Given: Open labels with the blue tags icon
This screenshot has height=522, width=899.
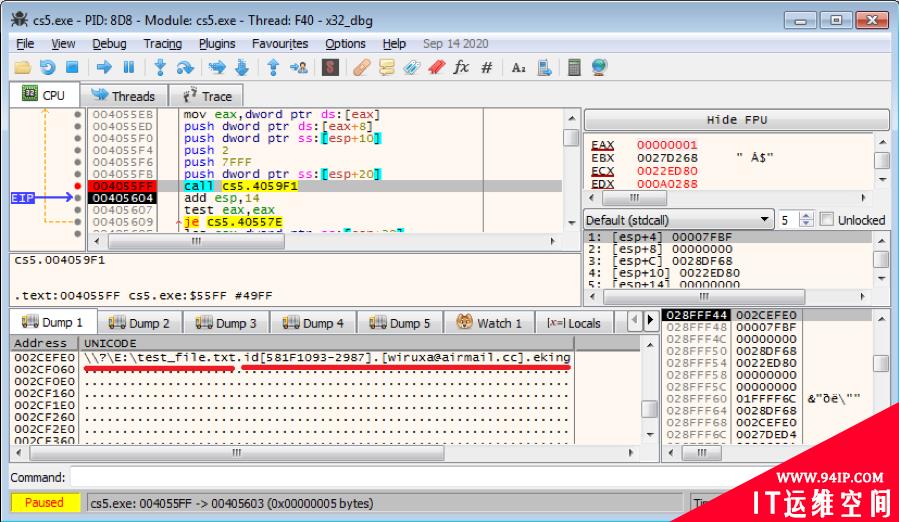Looking at the screenshot, I should (412, 68).
